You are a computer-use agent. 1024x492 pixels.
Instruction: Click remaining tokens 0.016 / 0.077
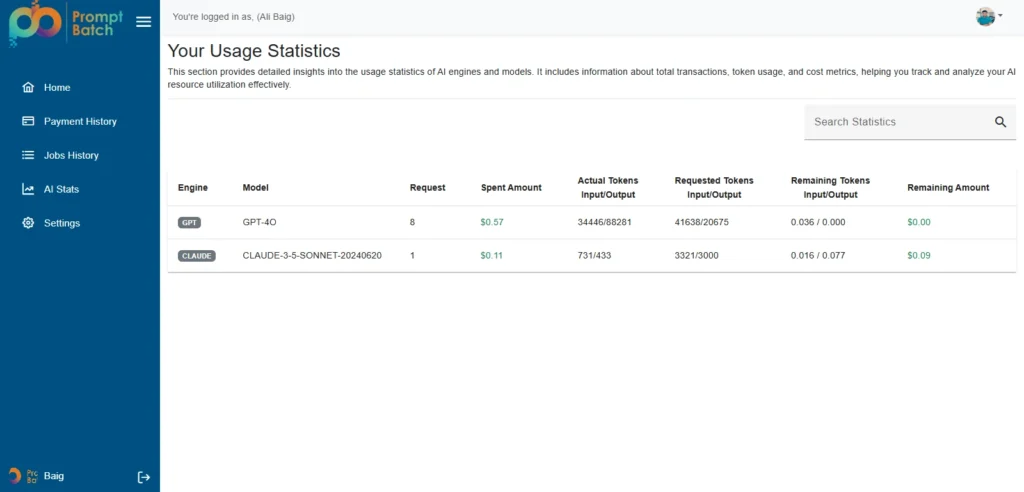click(x=818, y=255)
